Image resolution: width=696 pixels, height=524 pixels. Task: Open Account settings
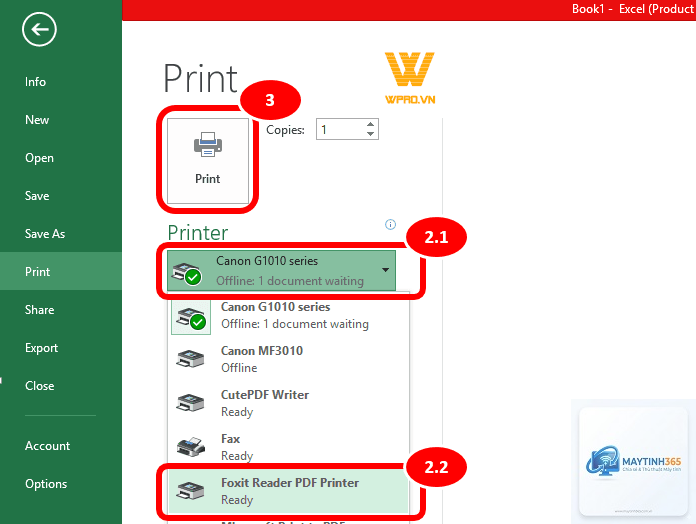47,446
